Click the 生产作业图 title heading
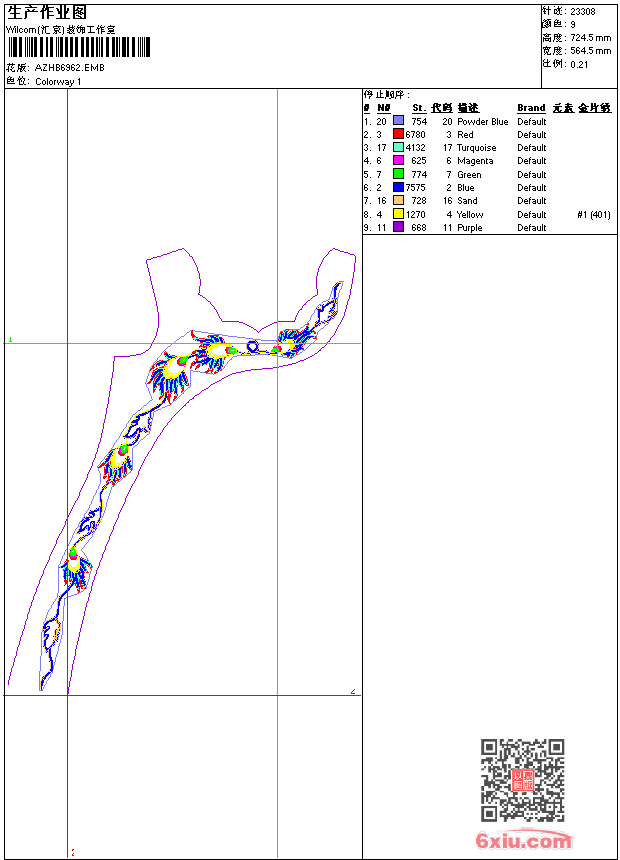The image size is (620, 860). [x=47, y=12]
